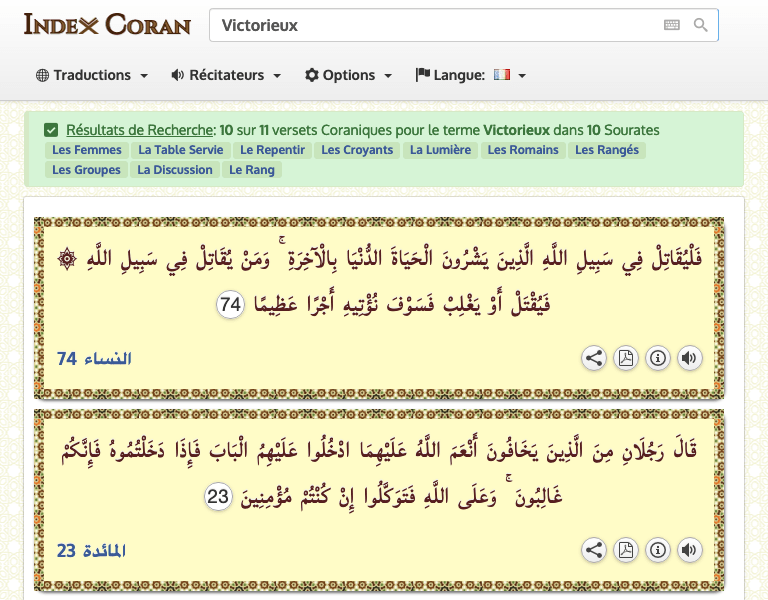Open PDF export for verse An-Nisa 74
The height and width of the screenshot is (600, 768).
[x=626, y=358]
